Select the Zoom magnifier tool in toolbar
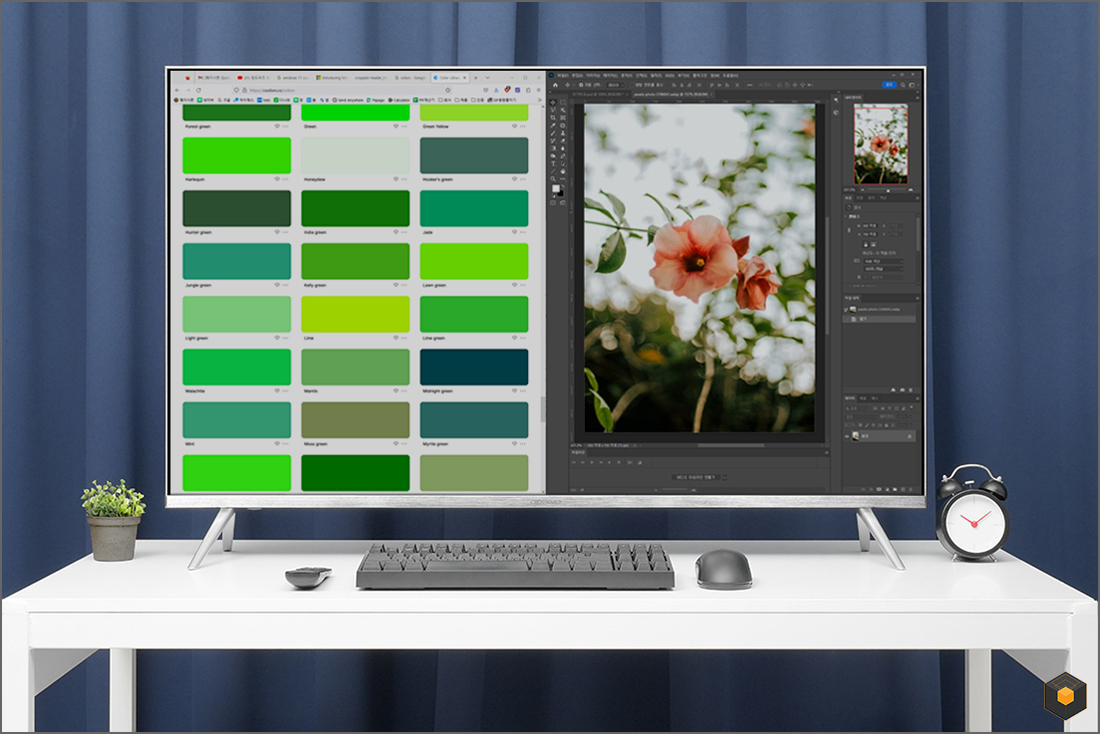 (554, 179)
